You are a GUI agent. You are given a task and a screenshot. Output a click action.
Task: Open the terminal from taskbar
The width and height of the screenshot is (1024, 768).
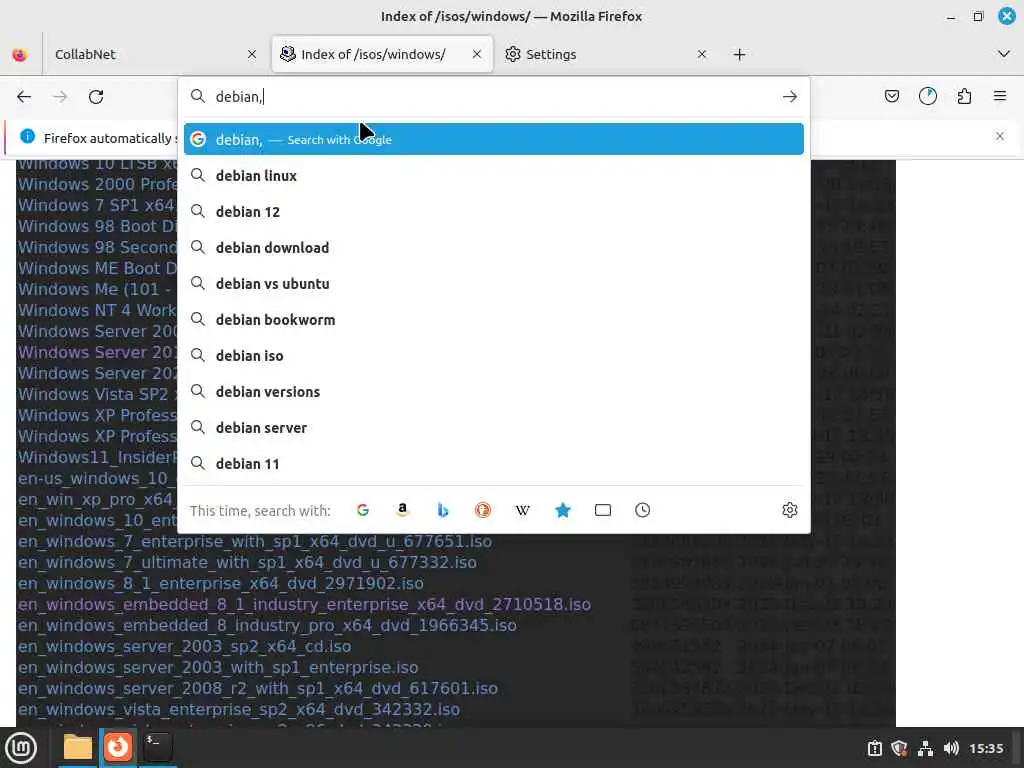[157, 747]
